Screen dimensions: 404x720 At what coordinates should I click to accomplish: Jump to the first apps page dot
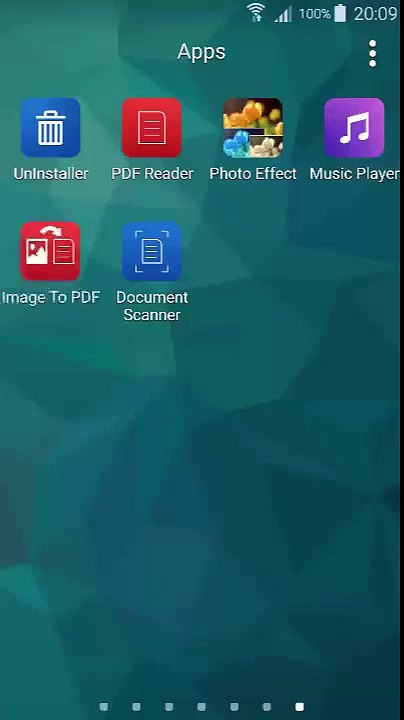[x=104, y=706]
